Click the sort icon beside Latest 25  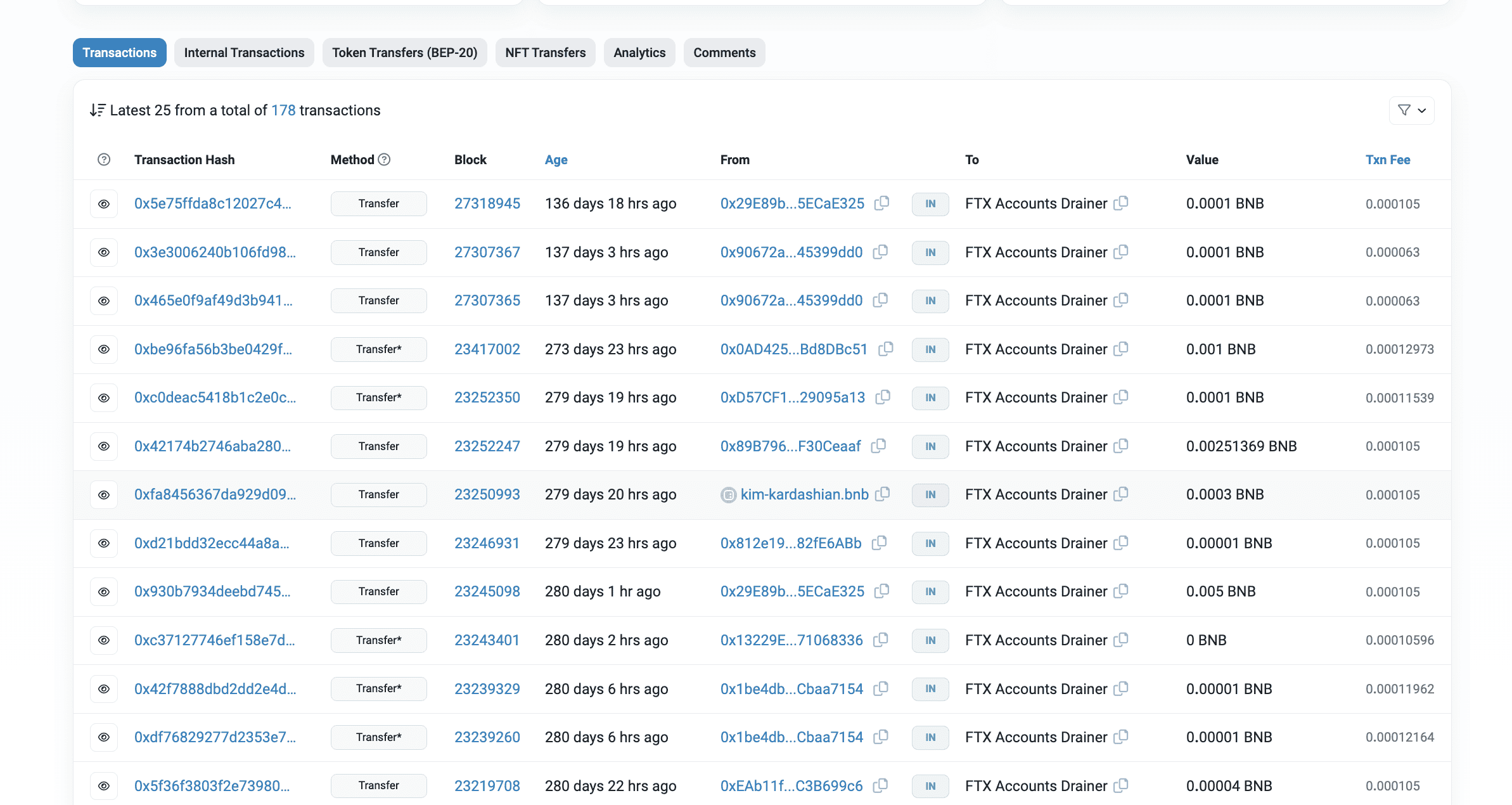(97, 110)
